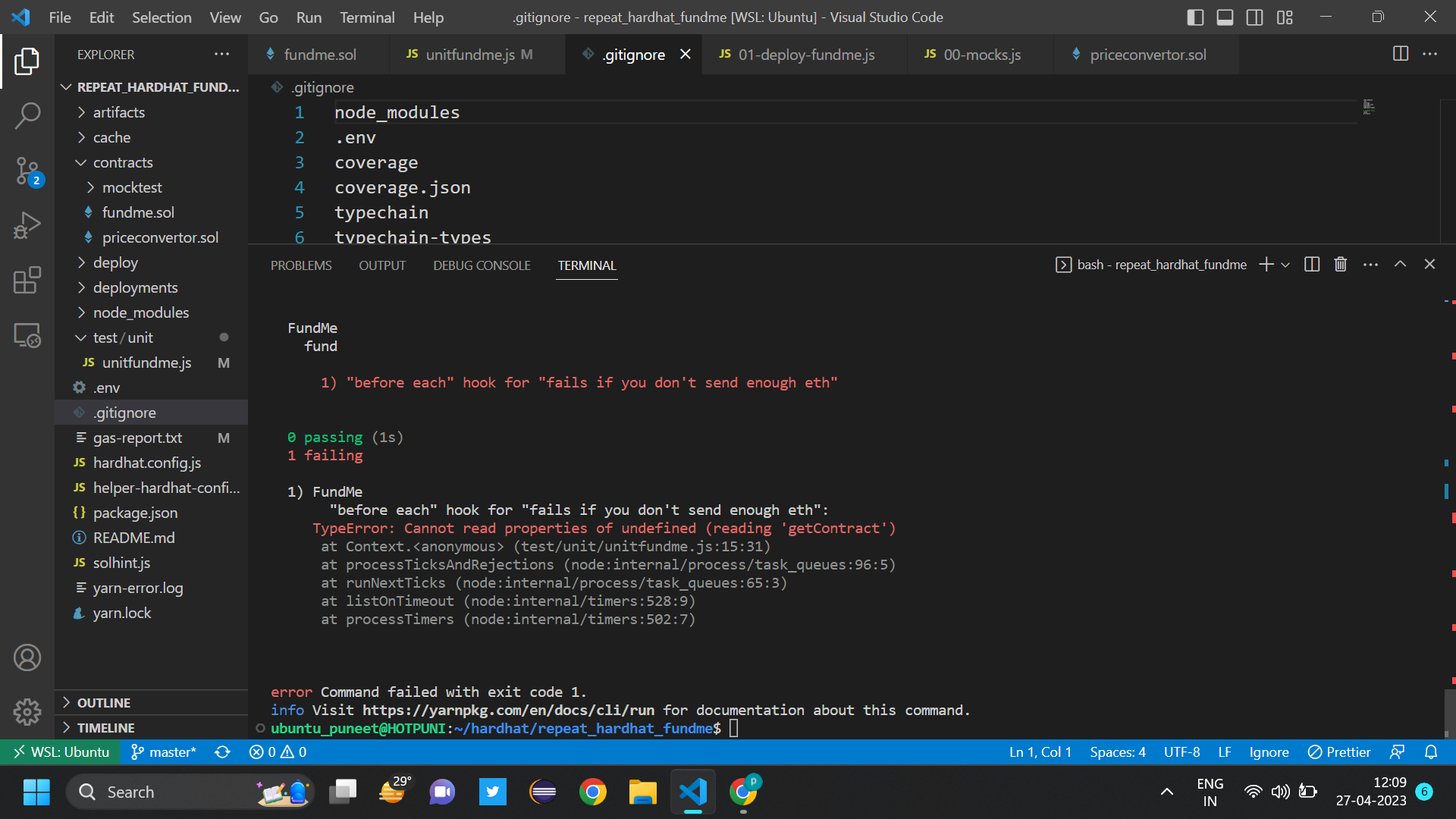Click the terminal scrollbar
The image size is (1456, 819).
1449,712
